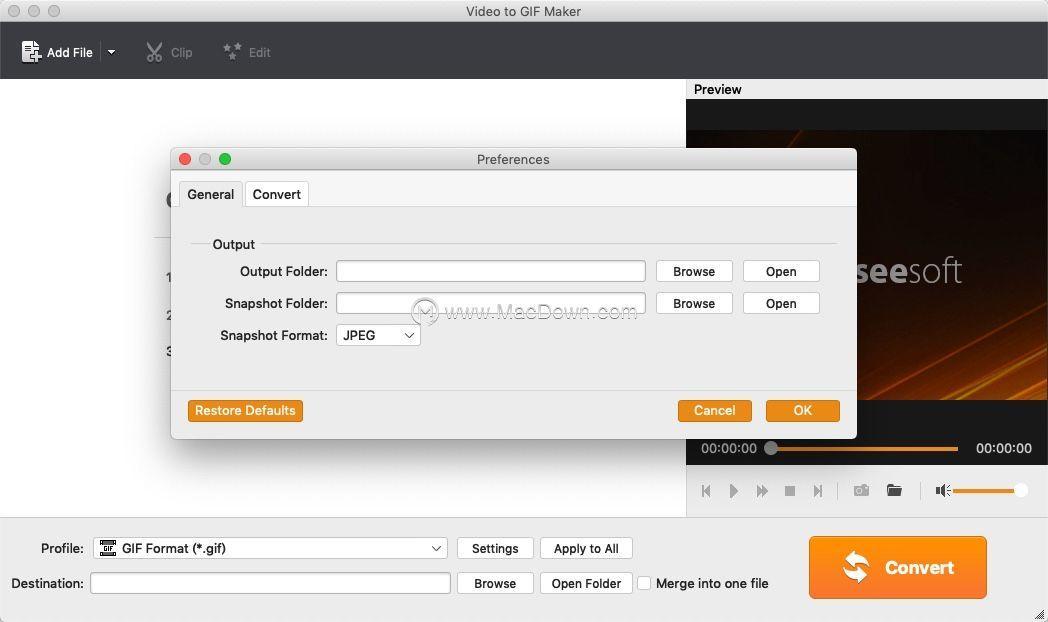Open the Edit effects tool
The image size is (1048, 622).
point(232,51)
